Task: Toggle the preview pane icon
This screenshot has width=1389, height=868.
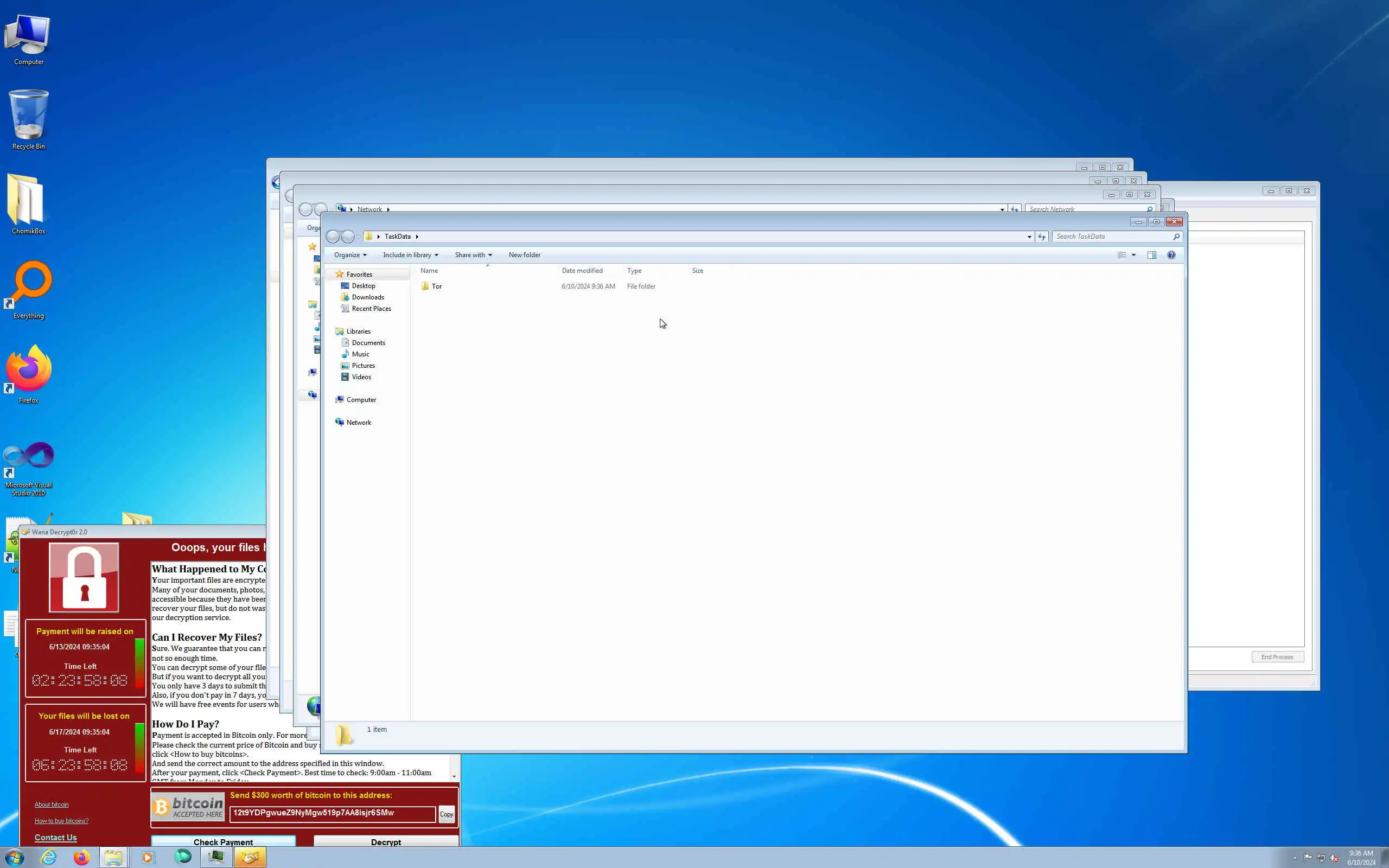Action: click(x=1151, y=255)
